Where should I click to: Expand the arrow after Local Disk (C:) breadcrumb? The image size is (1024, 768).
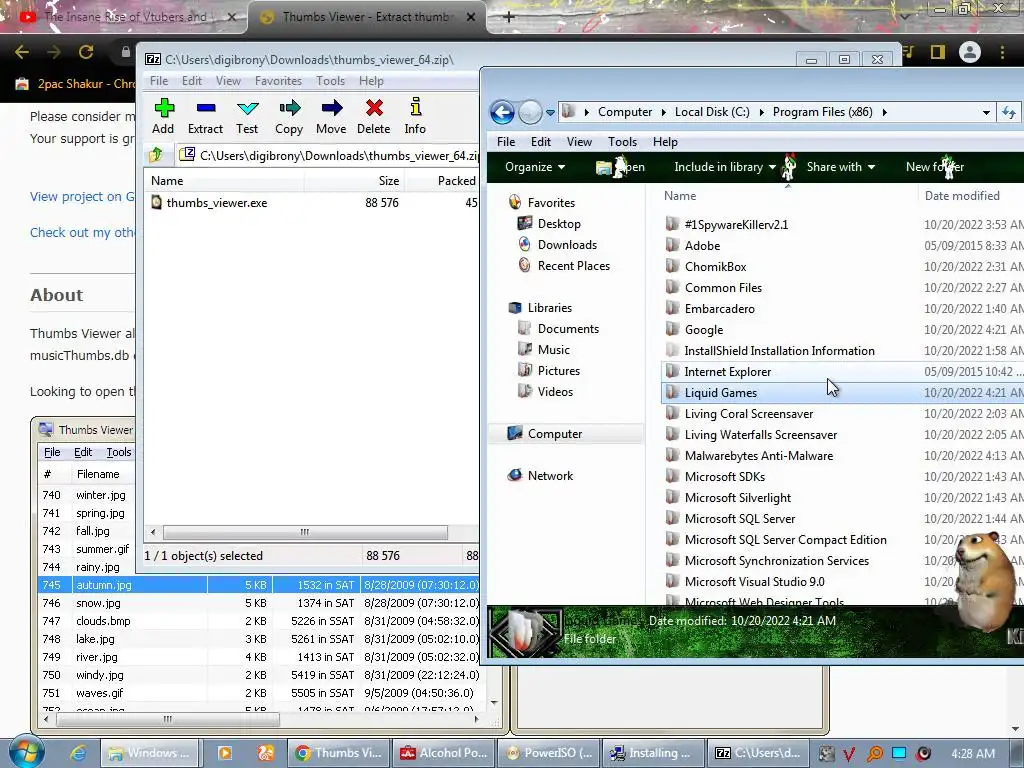click(761, 112)
